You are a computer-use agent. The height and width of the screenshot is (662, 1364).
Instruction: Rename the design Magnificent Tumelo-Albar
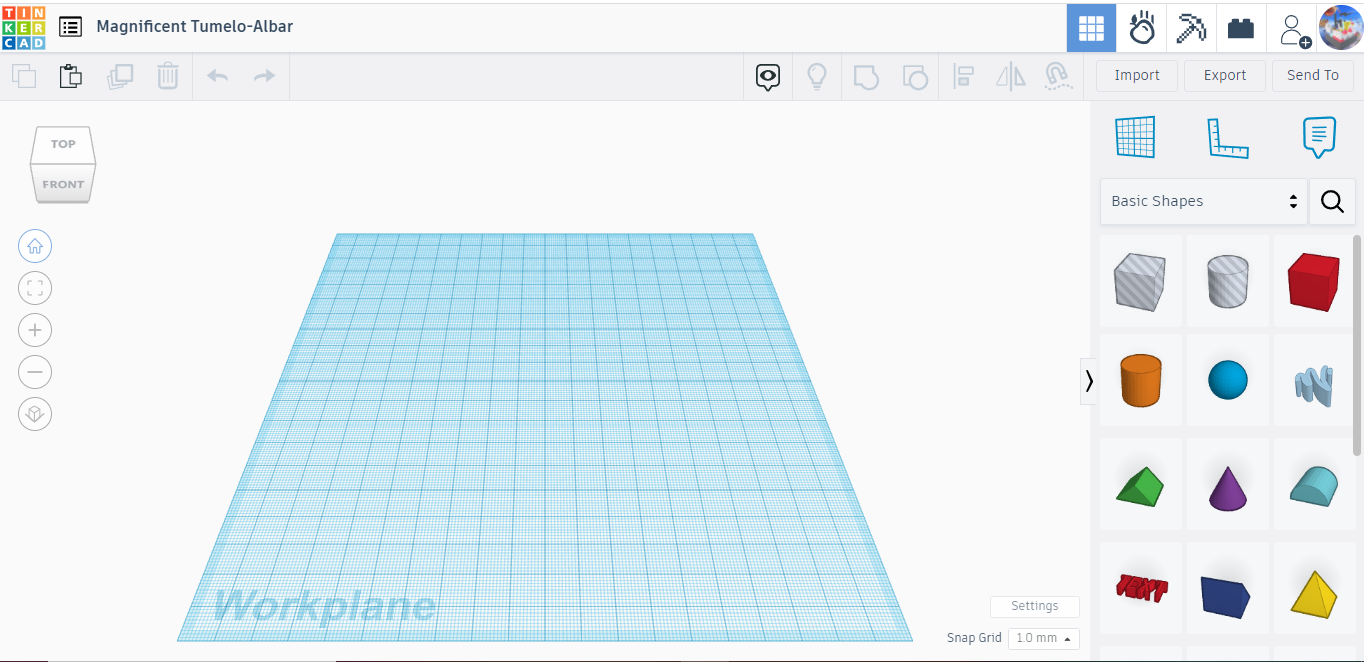click(x=195, y=27)
